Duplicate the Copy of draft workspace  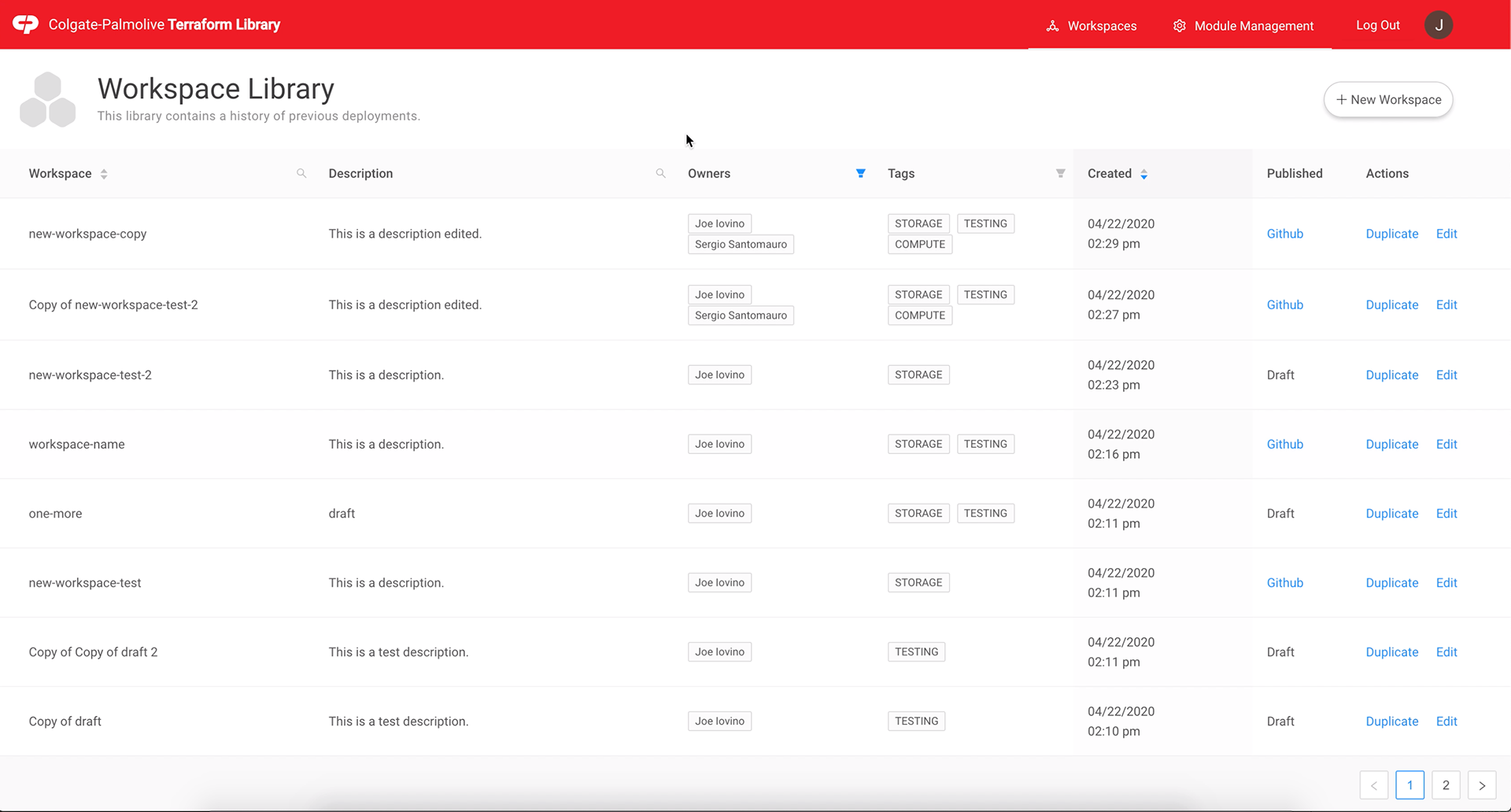pos(1392,722)
